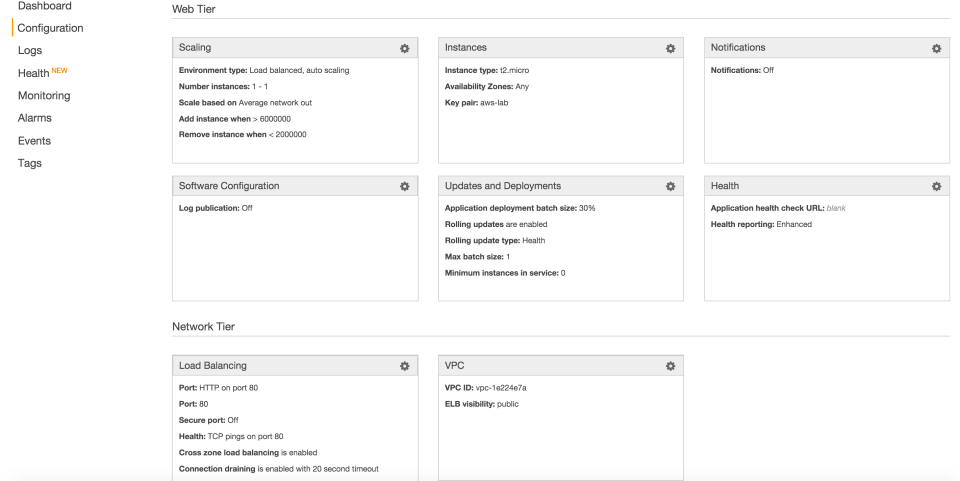Viewport: 960px width, 481px height.
Task: Select Configuration in the sidebar
Action: 50,28
